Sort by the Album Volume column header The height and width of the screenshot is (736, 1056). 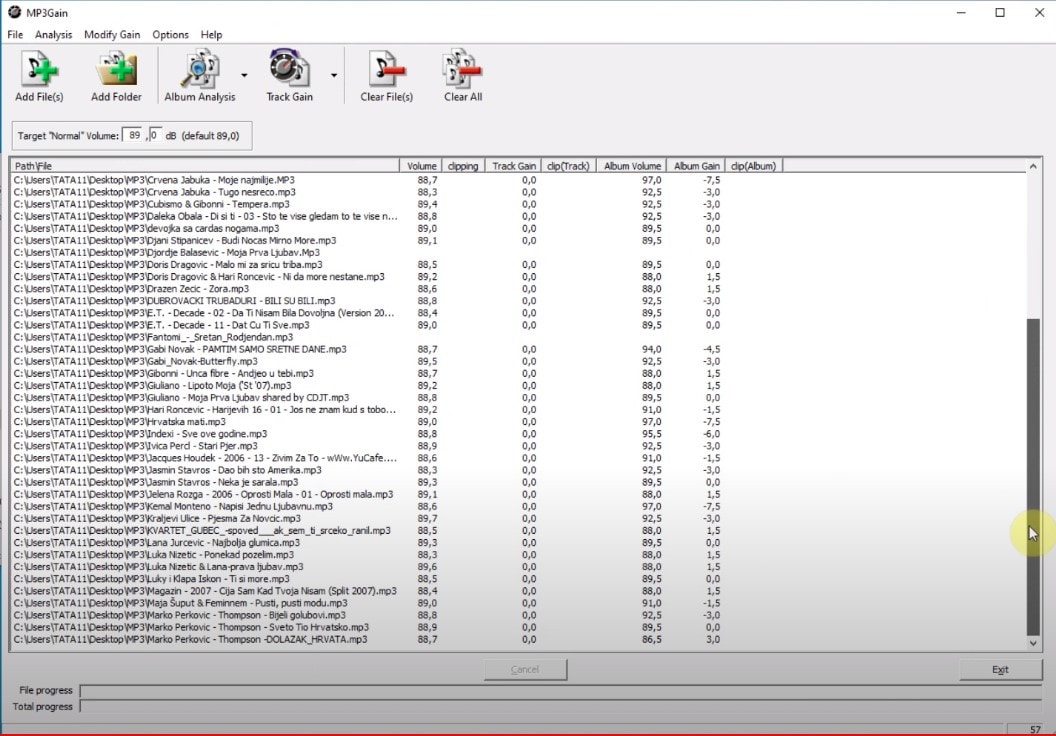632,166
